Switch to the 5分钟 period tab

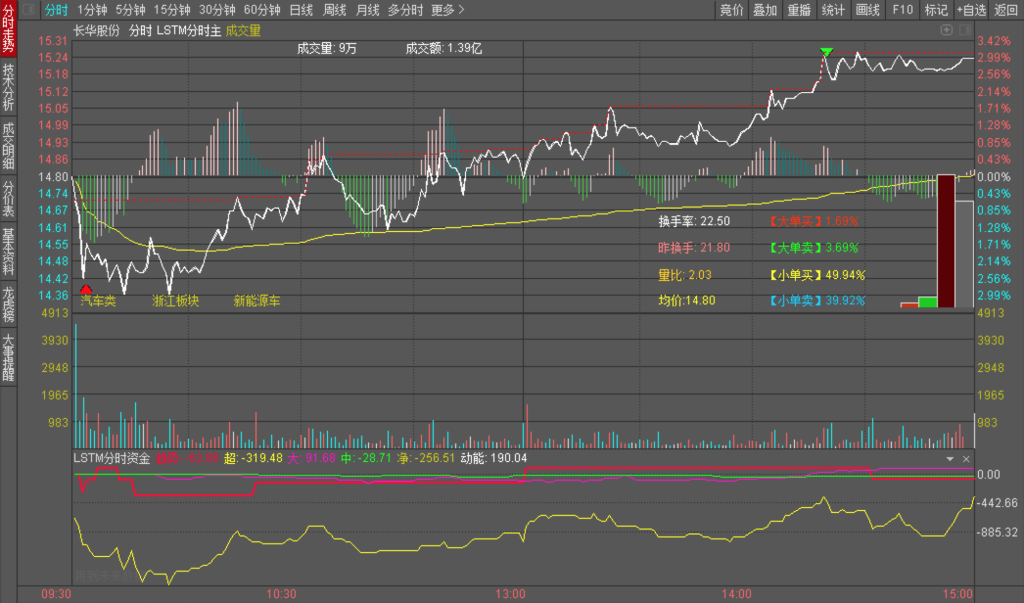coord(130,10)
